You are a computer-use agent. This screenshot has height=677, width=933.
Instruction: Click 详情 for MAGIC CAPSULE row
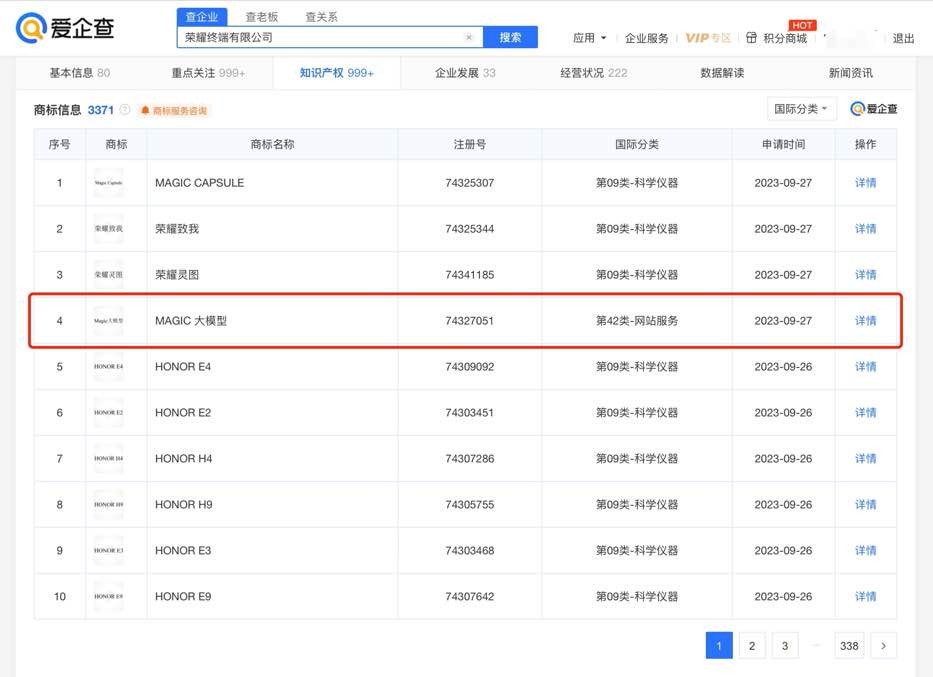click(866, 183)
